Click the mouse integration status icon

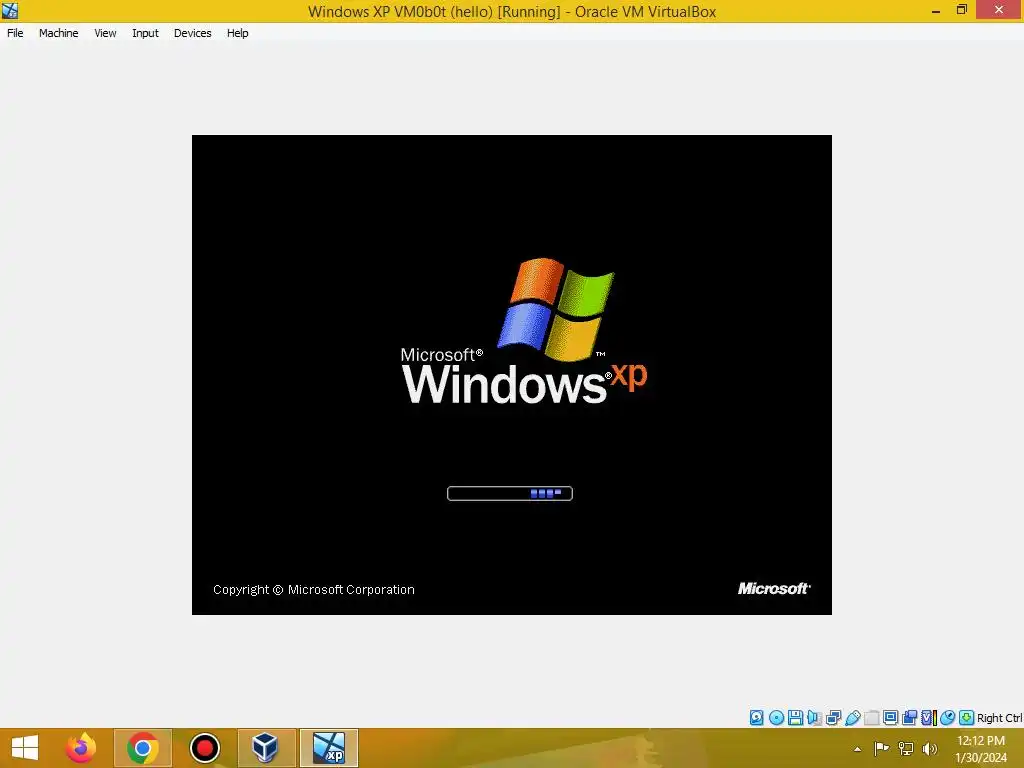(948, 718)
